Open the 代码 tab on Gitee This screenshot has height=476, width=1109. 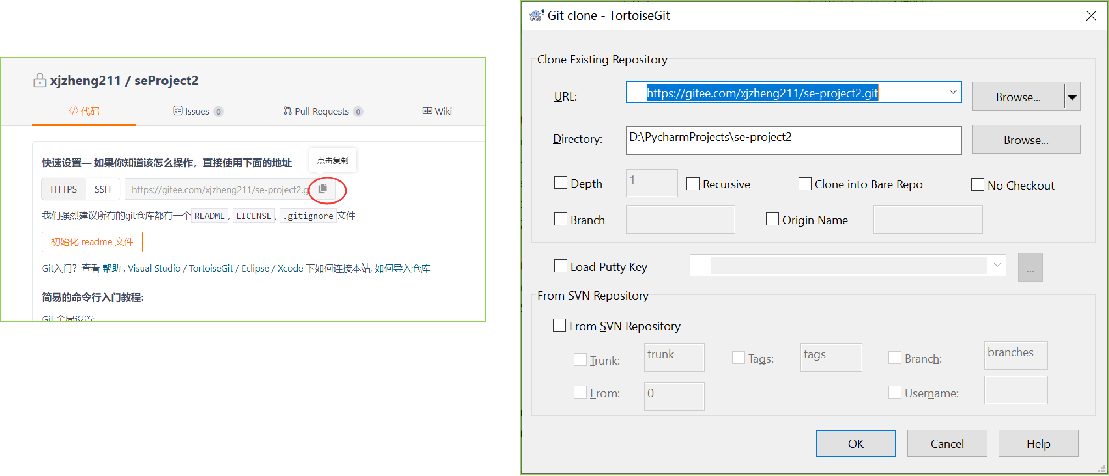(84, 112)
